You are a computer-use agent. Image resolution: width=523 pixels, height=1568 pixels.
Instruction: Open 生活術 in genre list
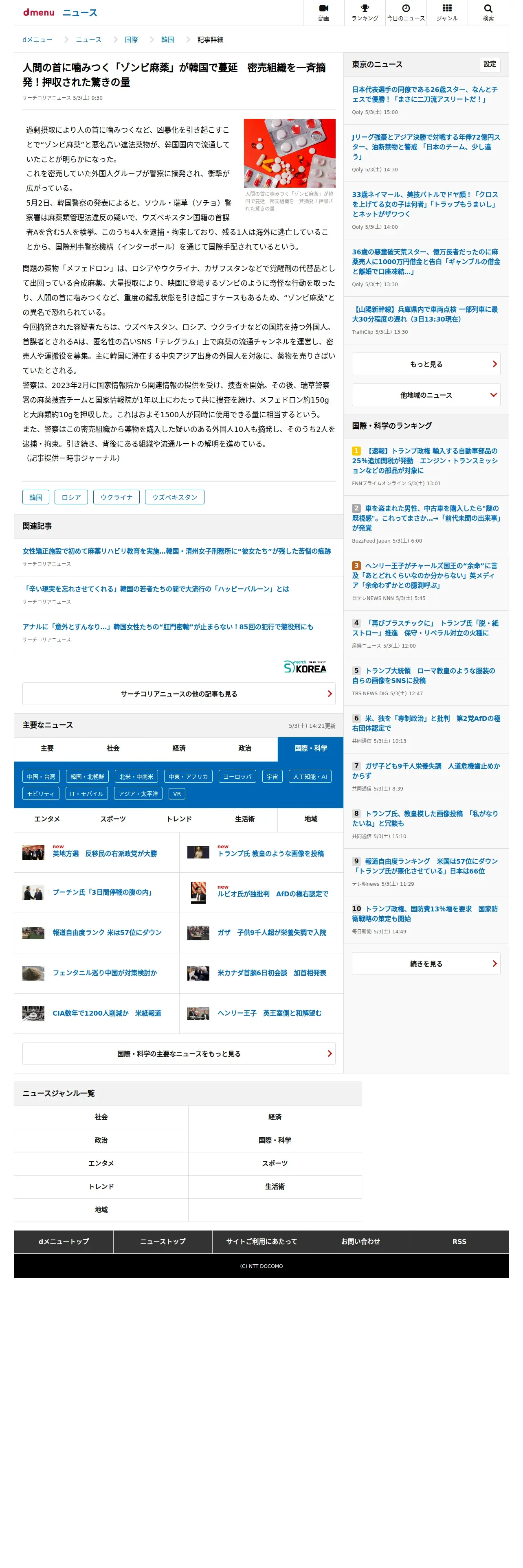click(x=275, y=1186)
